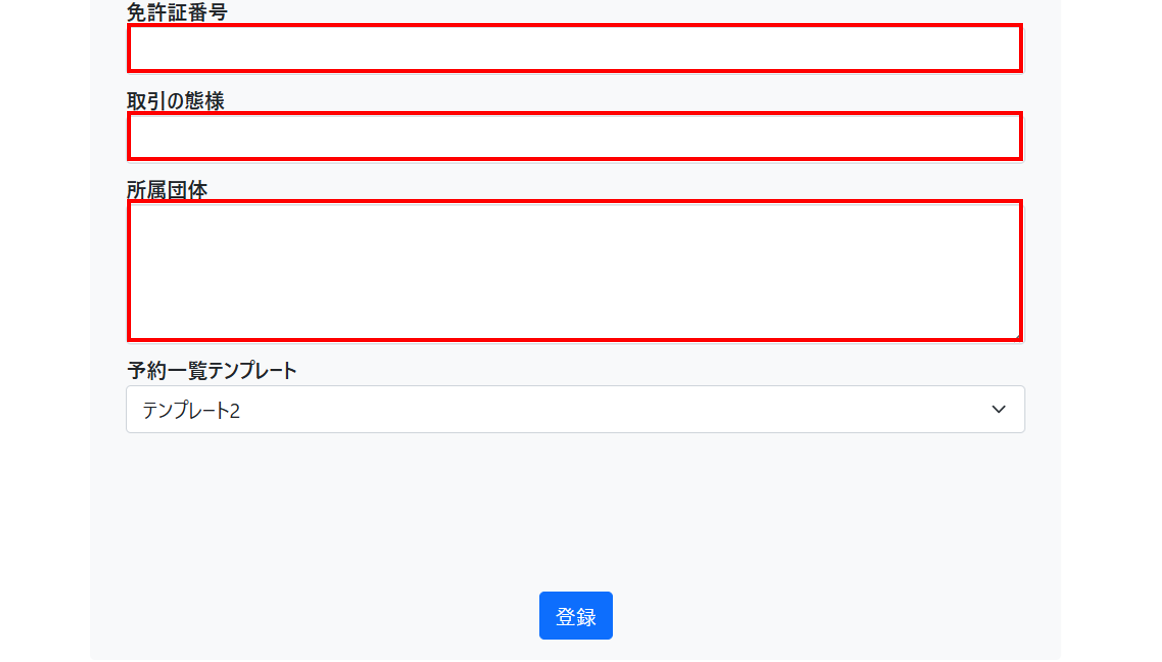Click the downward arrow on the template selector
Screen dimensions: 1162x662
998,409
